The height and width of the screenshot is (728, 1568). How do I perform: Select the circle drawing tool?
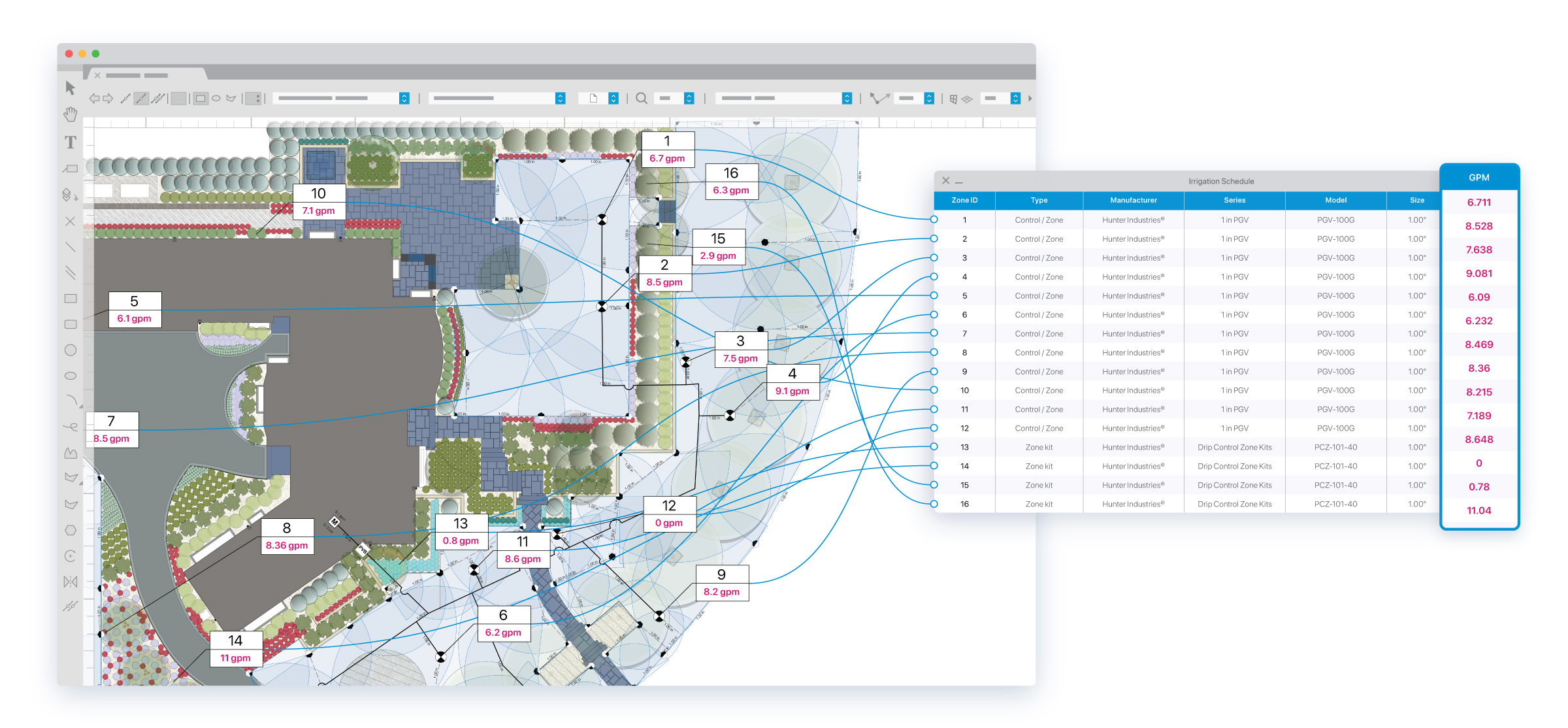click(x=71, y=350)
